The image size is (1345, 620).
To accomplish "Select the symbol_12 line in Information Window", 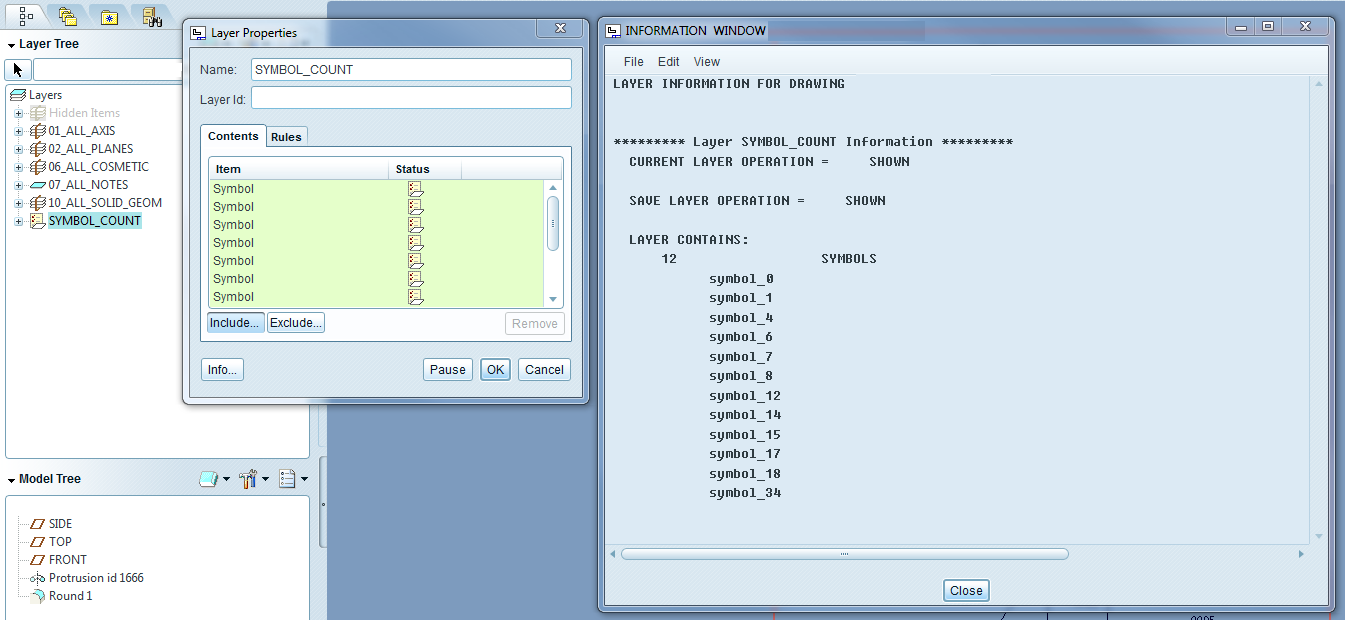I will (x=745, y=396).
